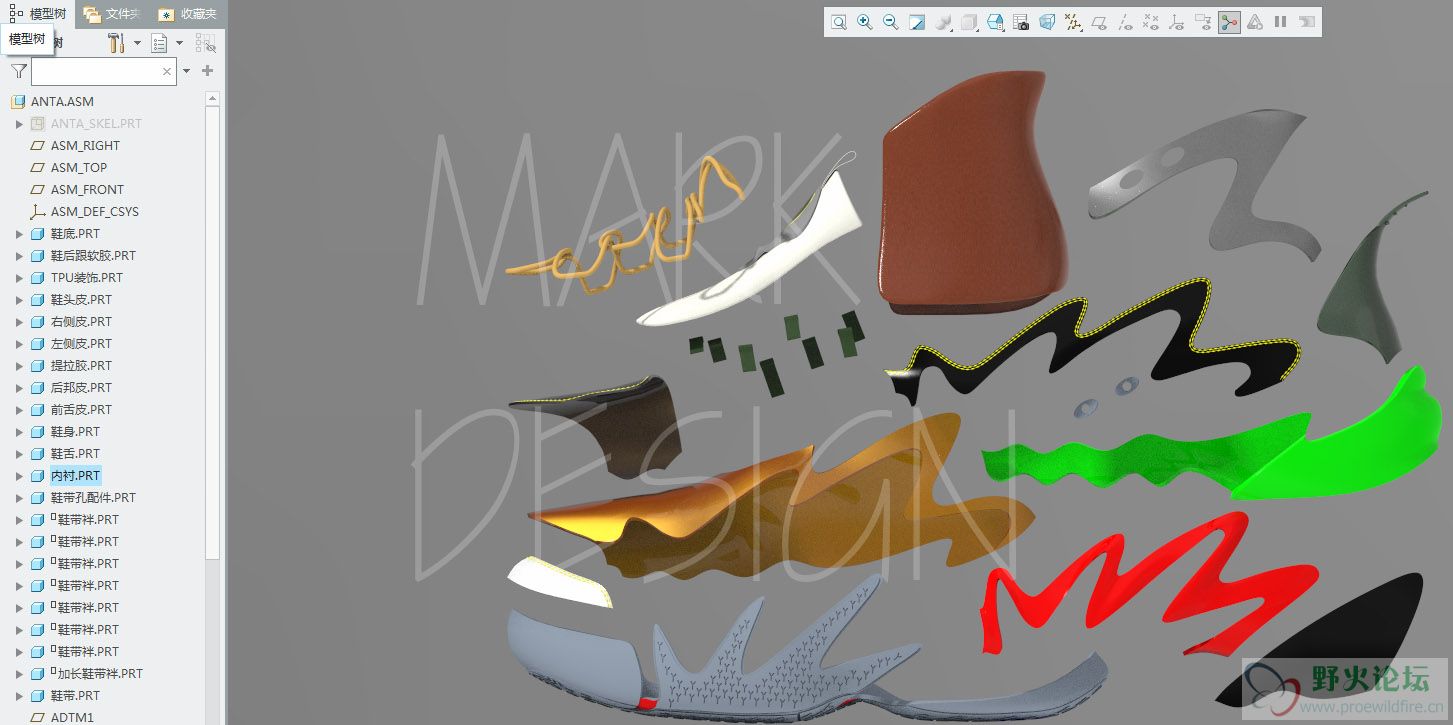Open the search filter dropdown arrow
The height and width of the screenshot is (725, 1453).
[186, 71]
